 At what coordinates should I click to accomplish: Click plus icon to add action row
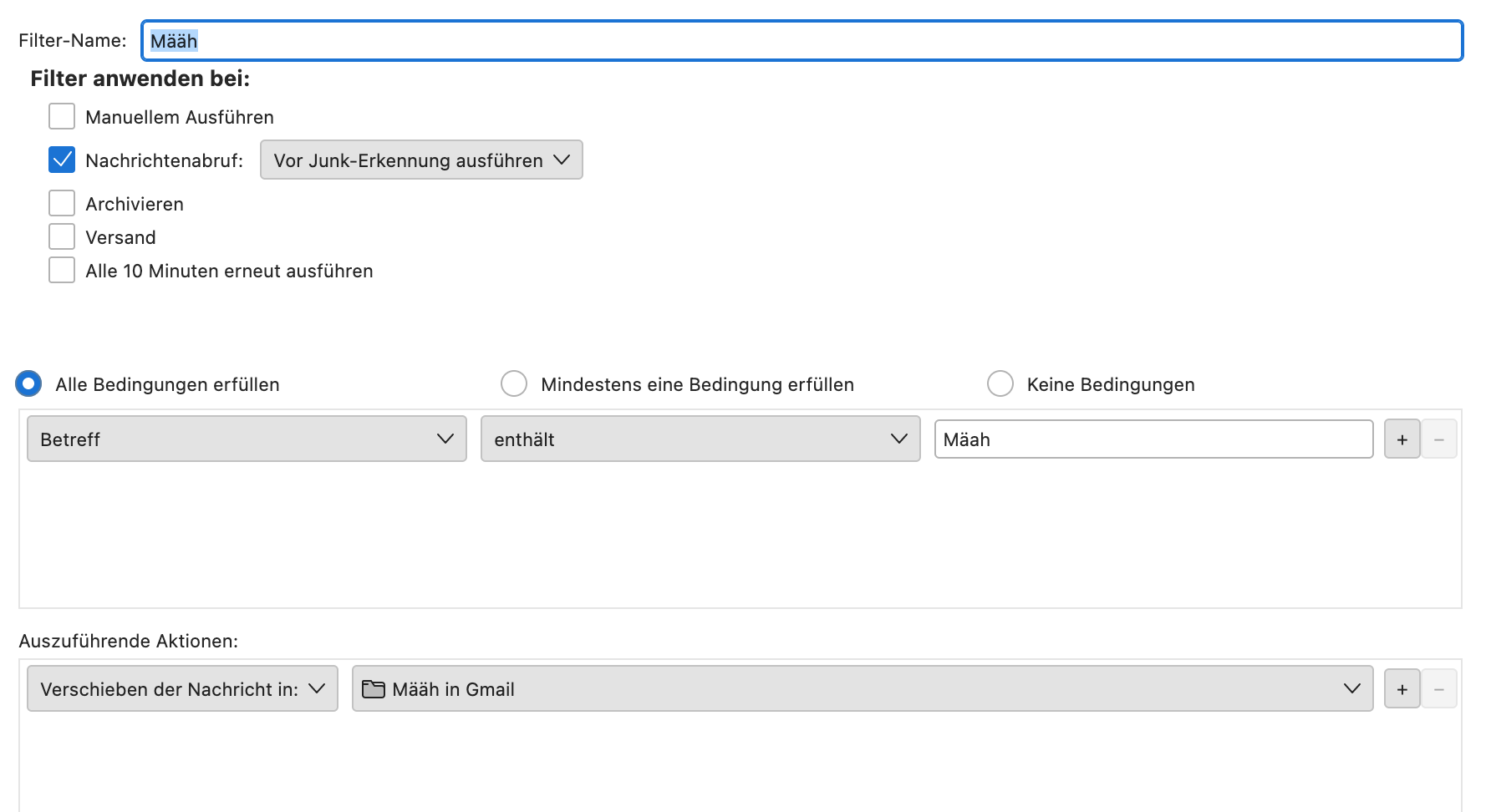click(x=1402, y=689)
